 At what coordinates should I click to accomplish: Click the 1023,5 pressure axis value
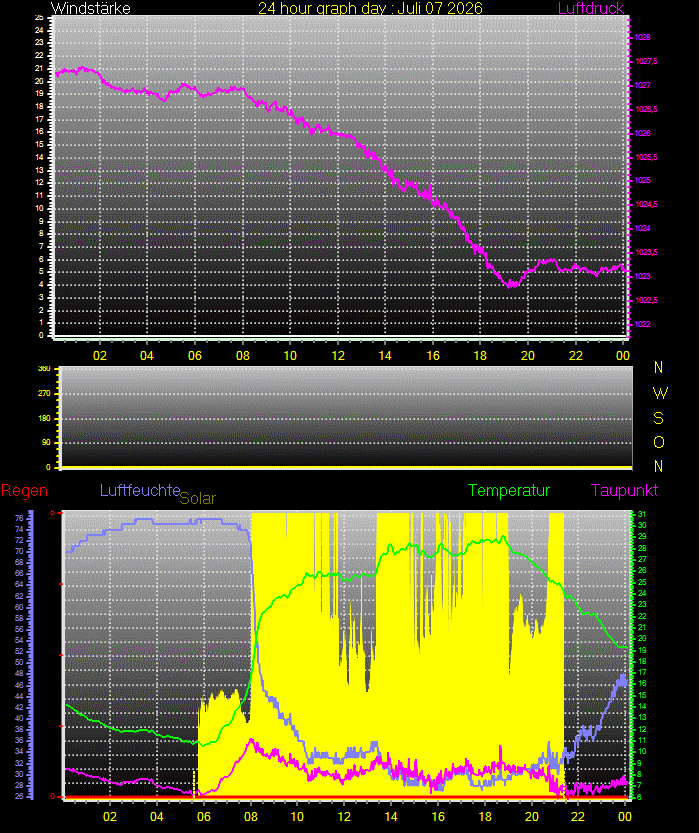(646, 252)
